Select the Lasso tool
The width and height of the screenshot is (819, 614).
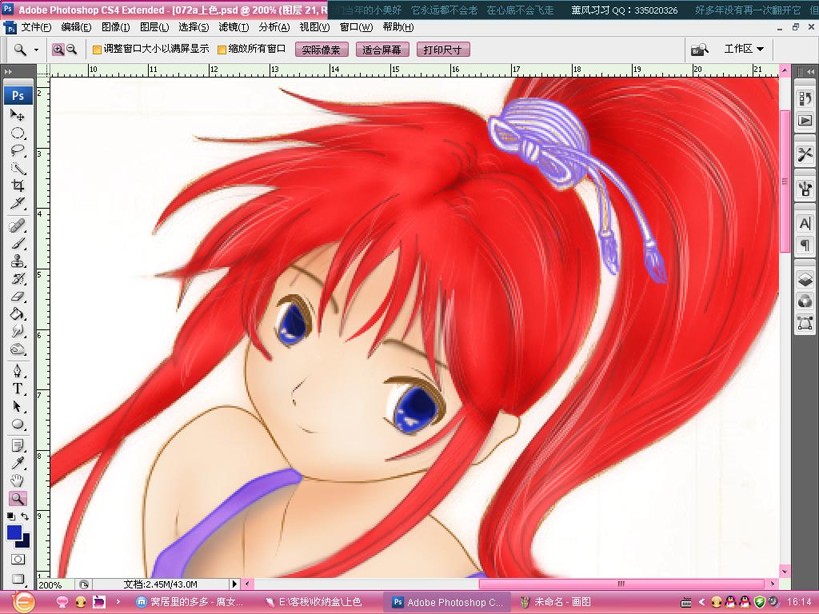click(17, 151)
